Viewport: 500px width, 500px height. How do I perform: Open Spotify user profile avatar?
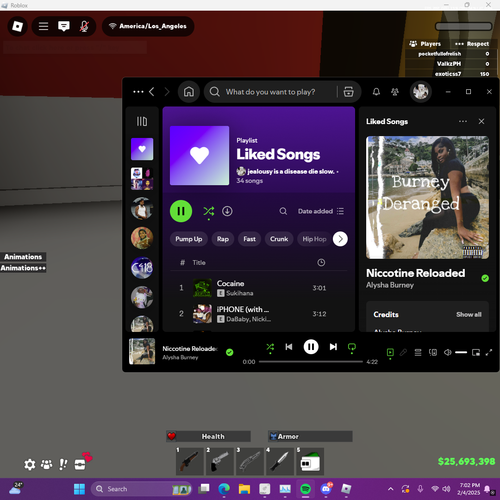(421, 91)
